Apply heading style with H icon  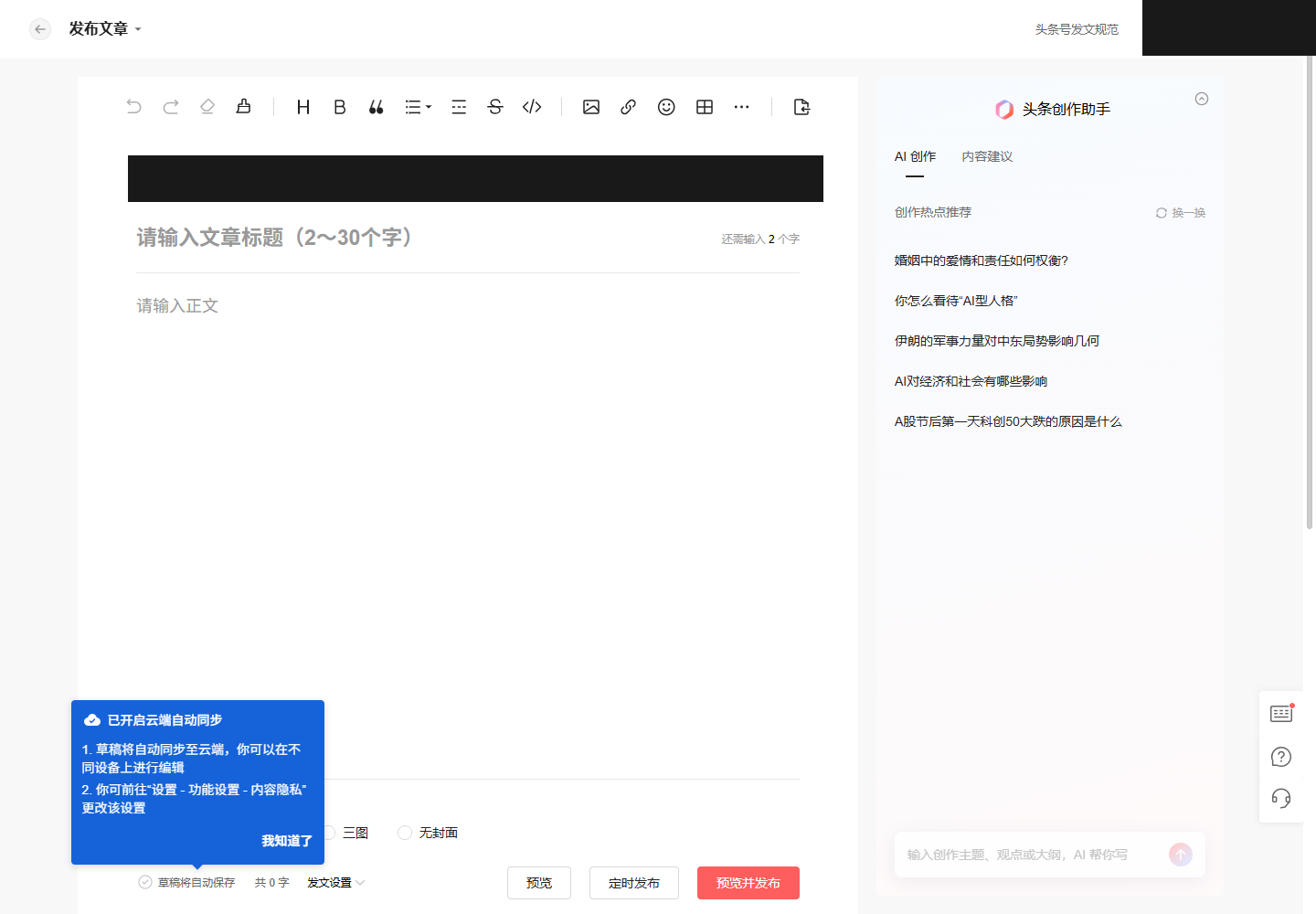[x=303, y=107]
